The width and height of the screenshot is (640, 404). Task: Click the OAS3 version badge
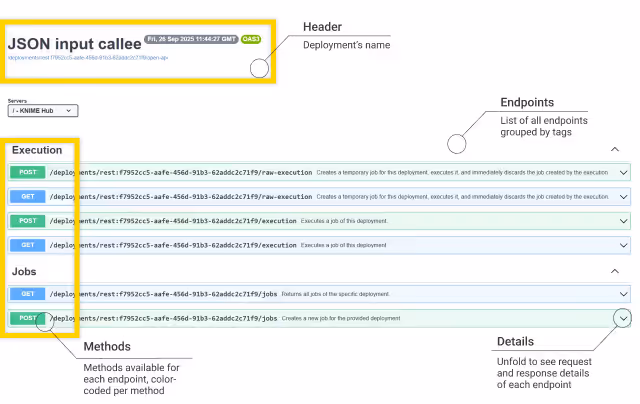[251, 39]
